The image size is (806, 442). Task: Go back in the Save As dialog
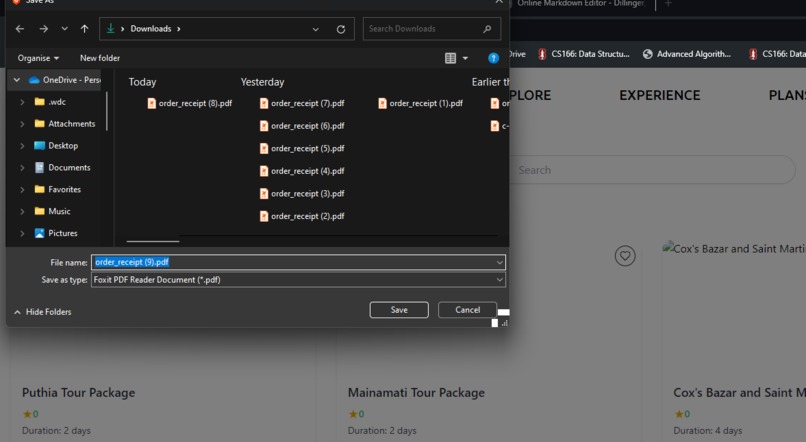20,29
